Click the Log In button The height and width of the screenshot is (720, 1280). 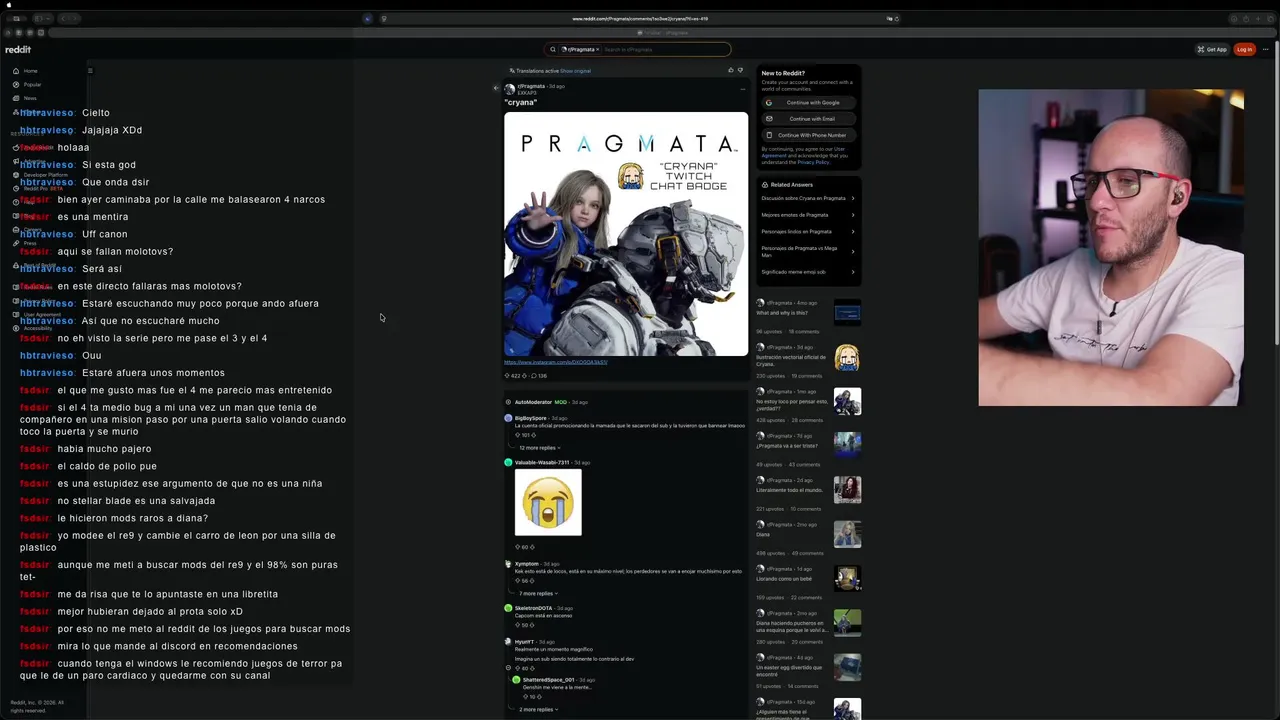(1244, 49)
